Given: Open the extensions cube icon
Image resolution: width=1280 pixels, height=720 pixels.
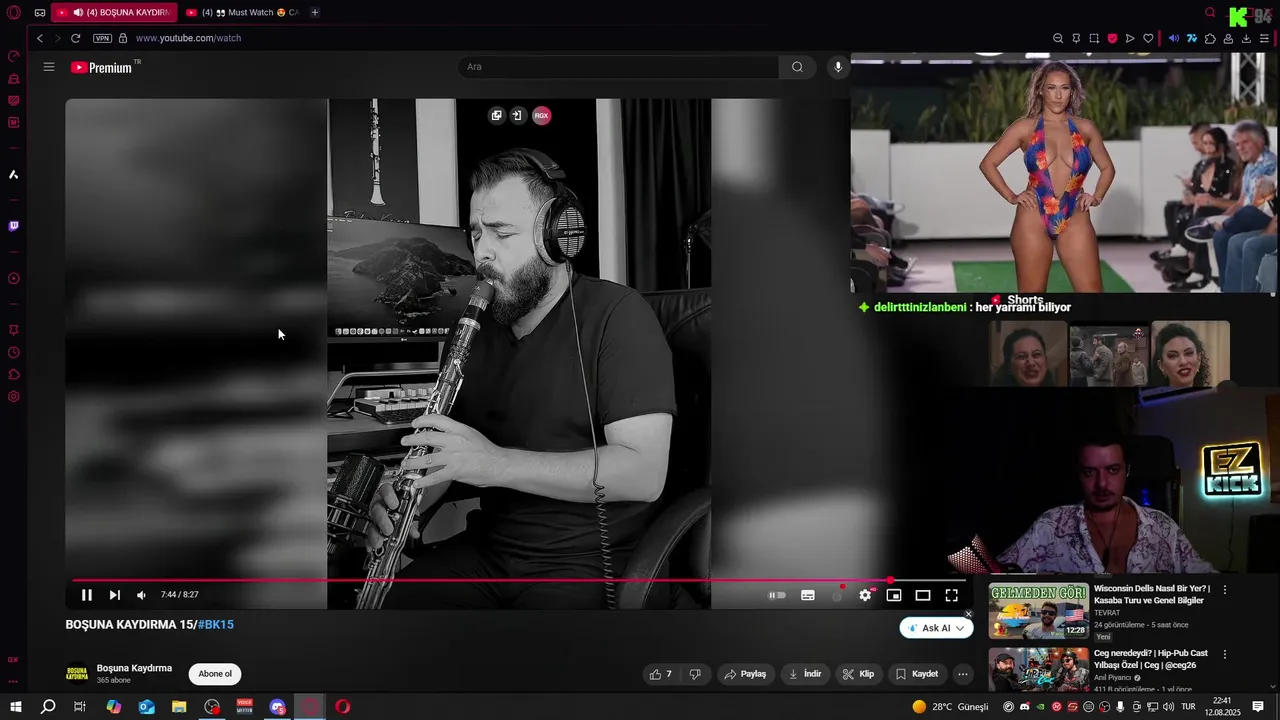Looking at the screenshot, I should coord(1210,38).
